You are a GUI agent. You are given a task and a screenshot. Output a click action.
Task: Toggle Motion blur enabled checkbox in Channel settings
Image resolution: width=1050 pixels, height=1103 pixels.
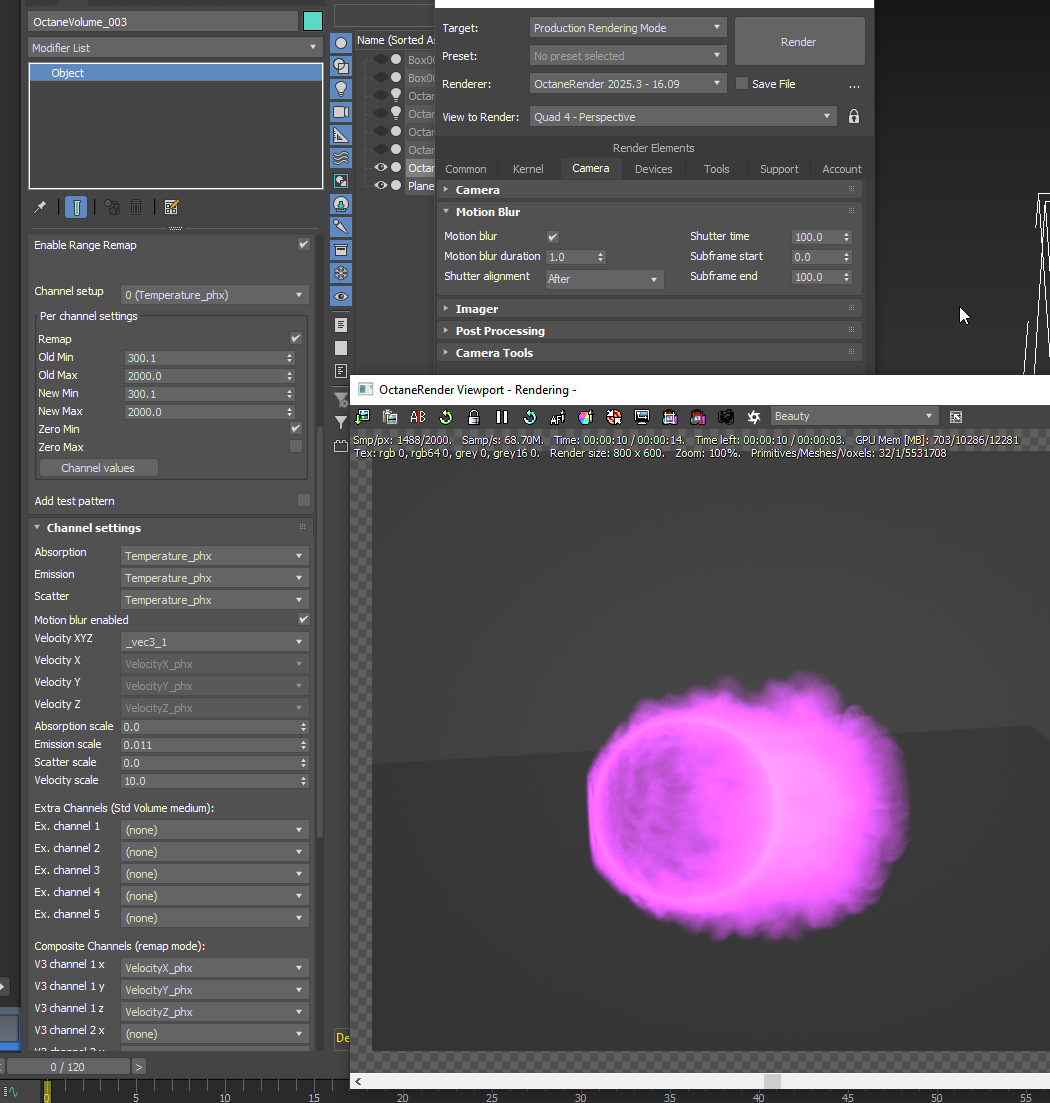pos(304,619)
